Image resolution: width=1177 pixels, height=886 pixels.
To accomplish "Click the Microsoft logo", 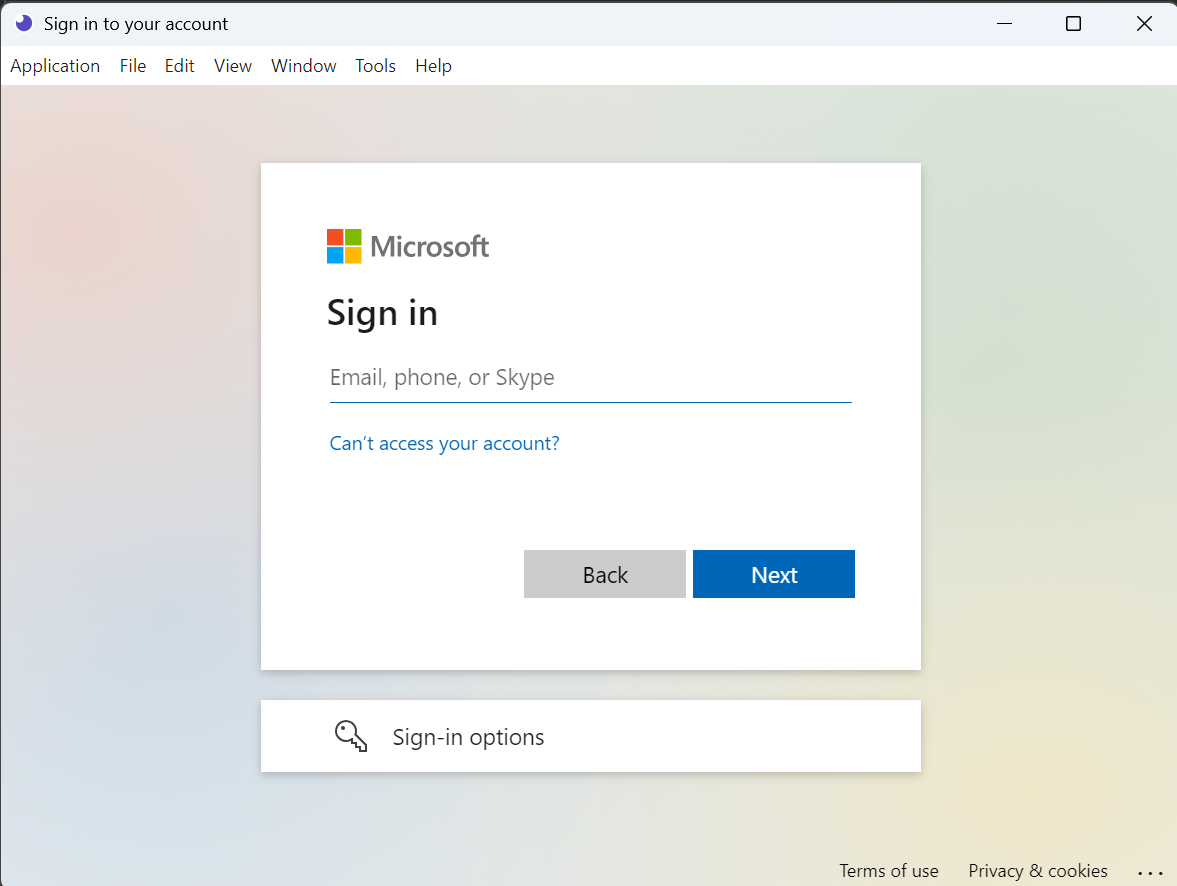I will (x=408, y=246).
